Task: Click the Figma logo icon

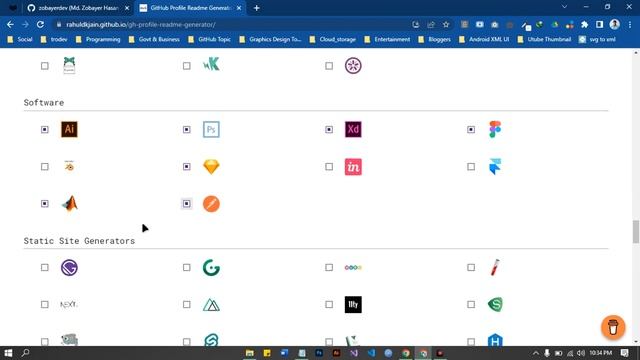Action: 495,129
